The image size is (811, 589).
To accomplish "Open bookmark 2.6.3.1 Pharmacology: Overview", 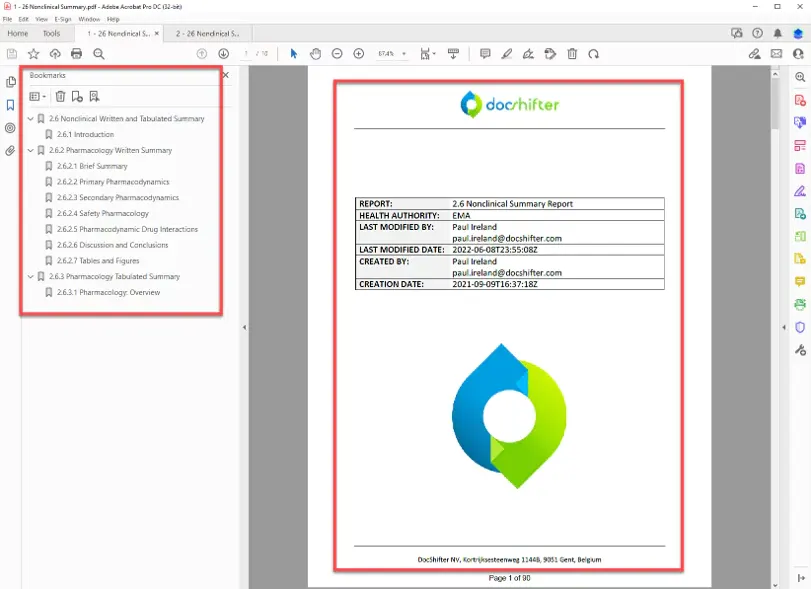I will [x=109, y=292].
